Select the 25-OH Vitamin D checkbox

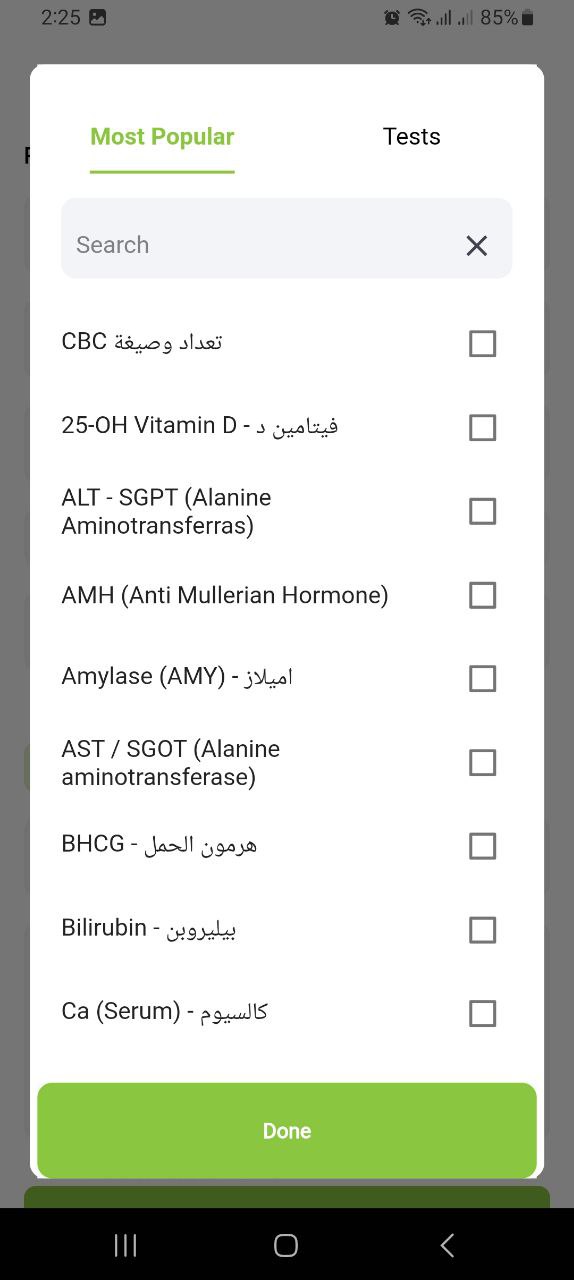coord(482,427)
